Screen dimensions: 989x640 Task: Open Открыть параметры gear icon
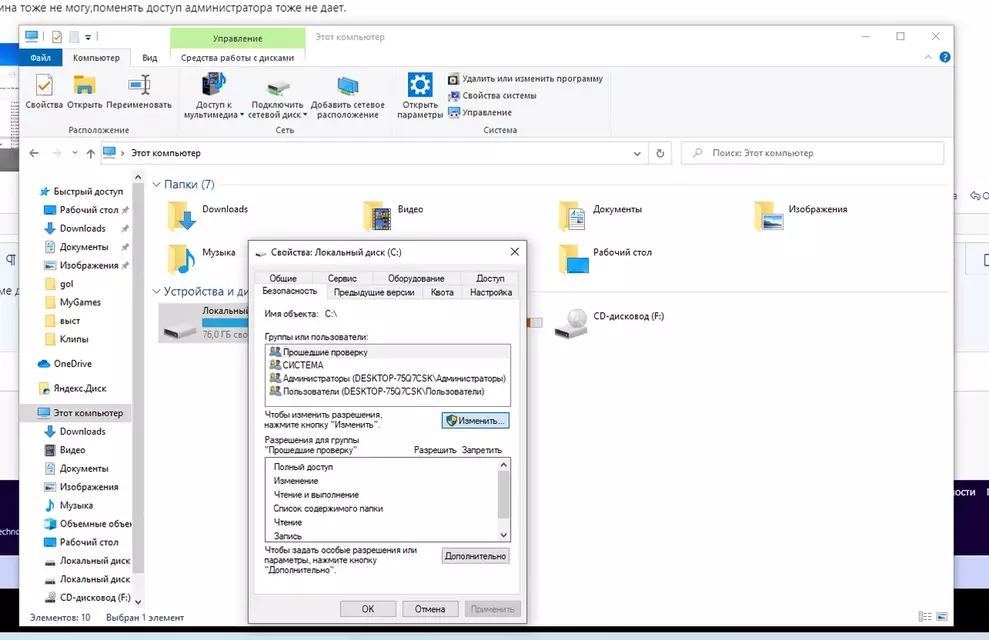pyautogui.click(x=420, y=94)
